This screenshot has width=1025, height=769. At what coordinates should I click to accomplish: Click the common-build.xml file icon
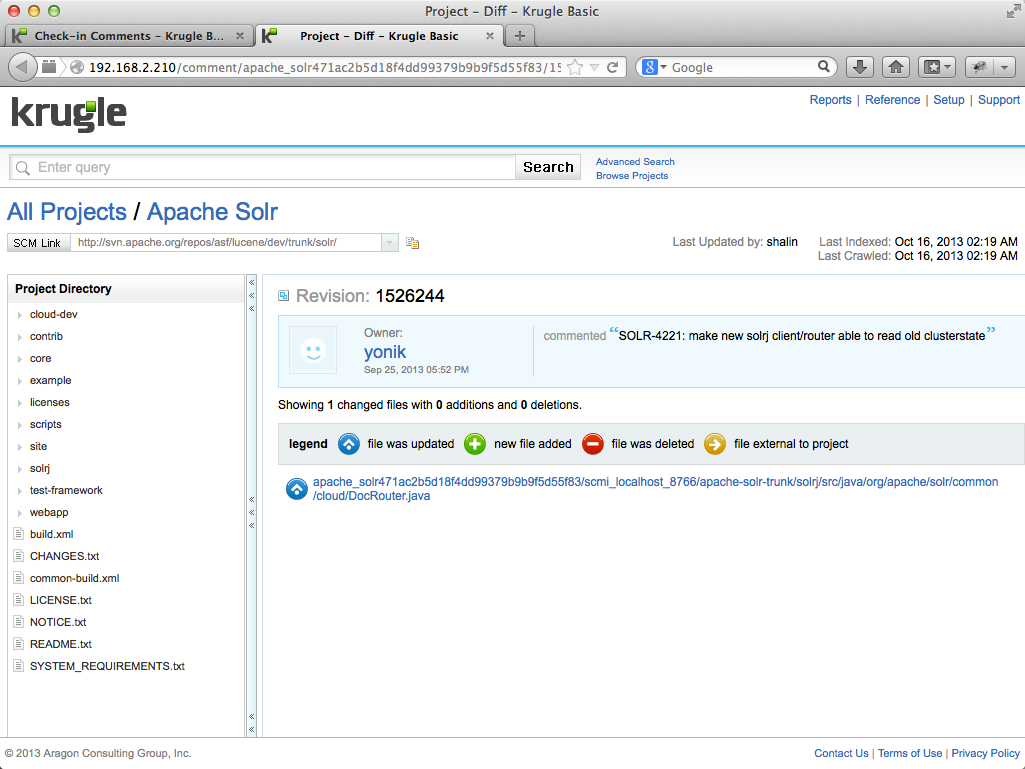pos(19,578)
